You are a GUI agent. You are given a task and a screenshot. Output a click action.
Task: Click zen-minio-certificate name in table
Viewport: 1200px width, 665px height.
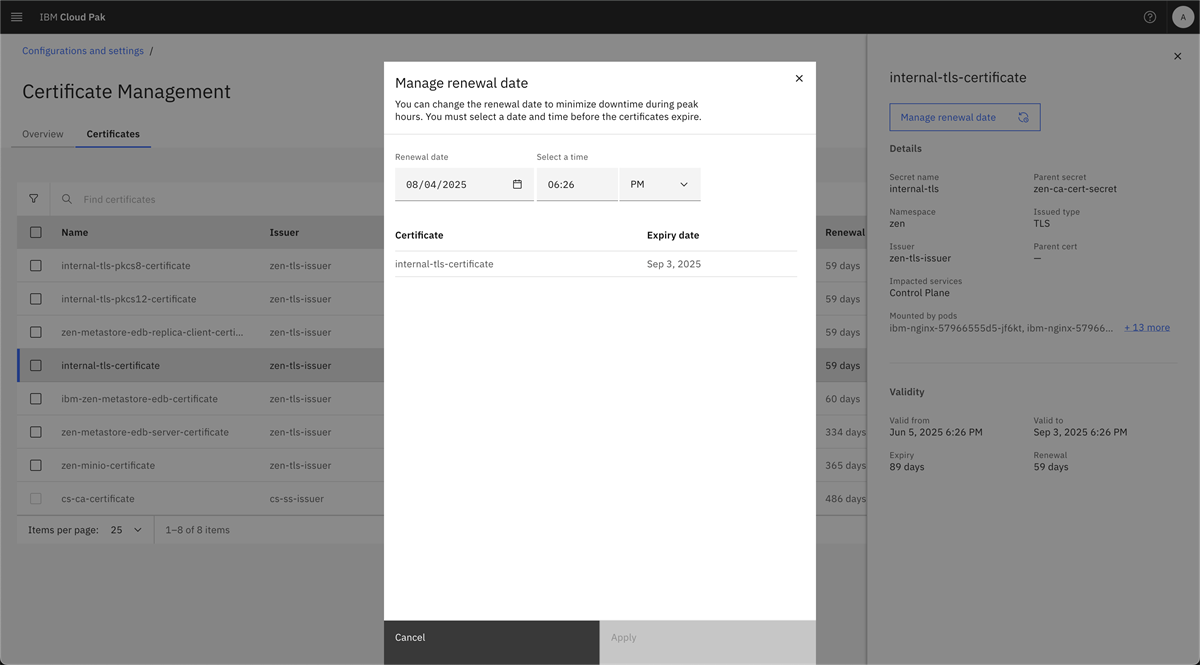point(108,465)
